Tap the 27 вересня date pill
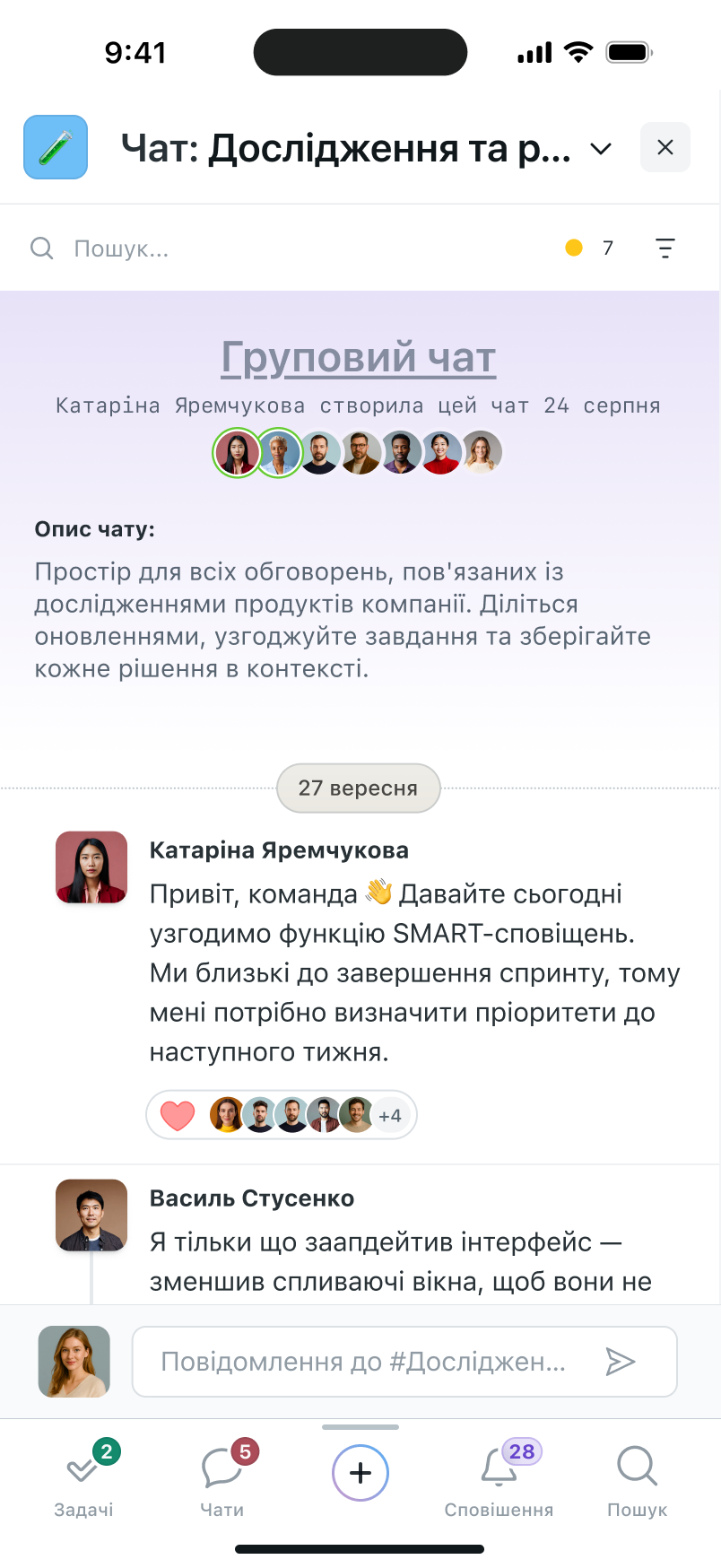This screenshot has width=721, height=1568. [x=358, y=788]
